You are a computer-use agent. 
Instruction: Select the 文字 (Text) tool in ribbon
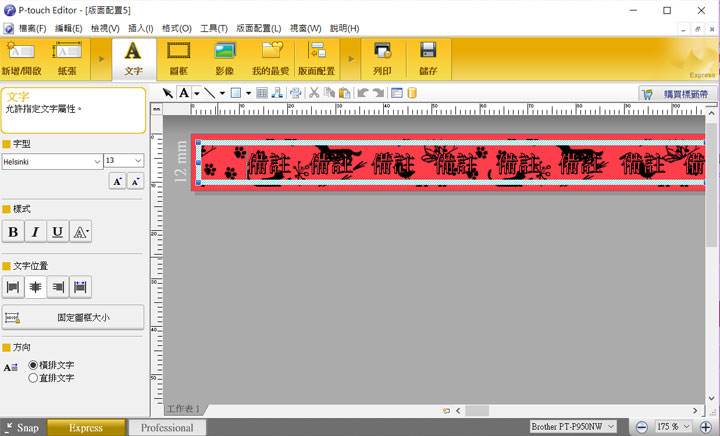click(132, 58)
